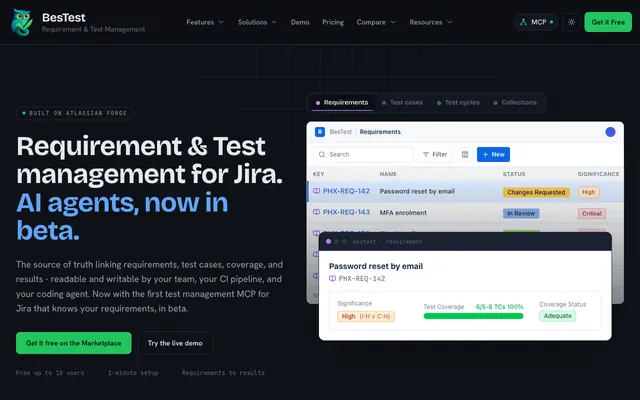Screen dimensions: 640x400
Task: Switch to the Collections tab
Action: pyautogui.click(x=515, y=102)
